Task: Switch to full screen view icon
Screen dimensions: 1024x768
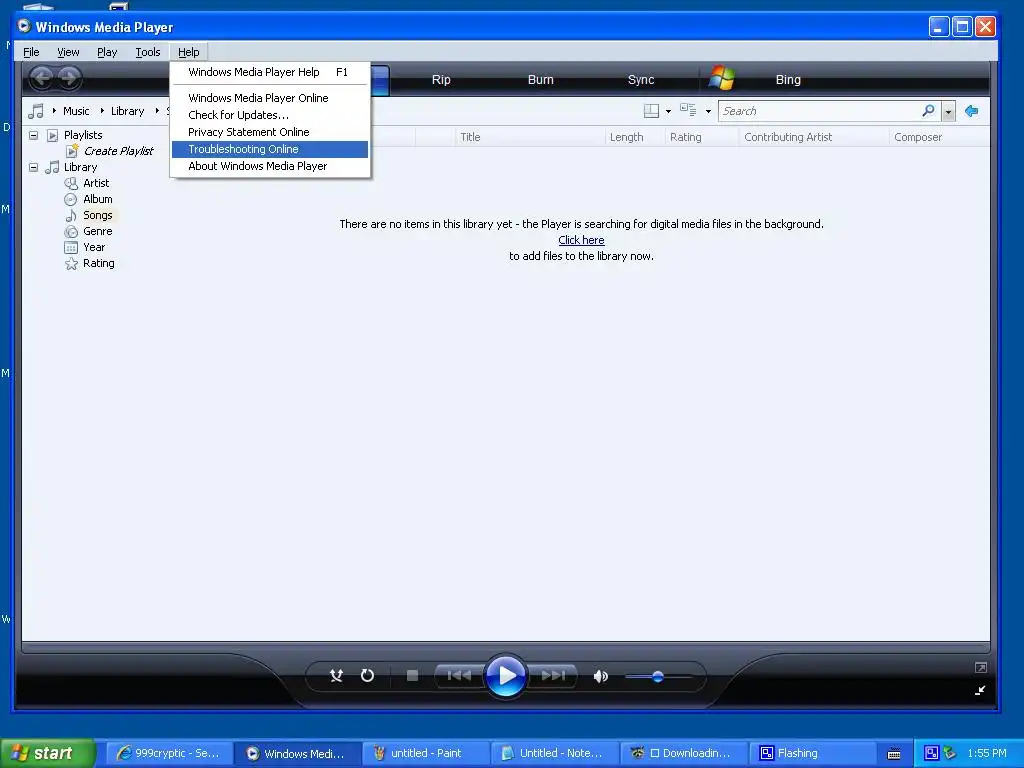Action: (980, 667)
